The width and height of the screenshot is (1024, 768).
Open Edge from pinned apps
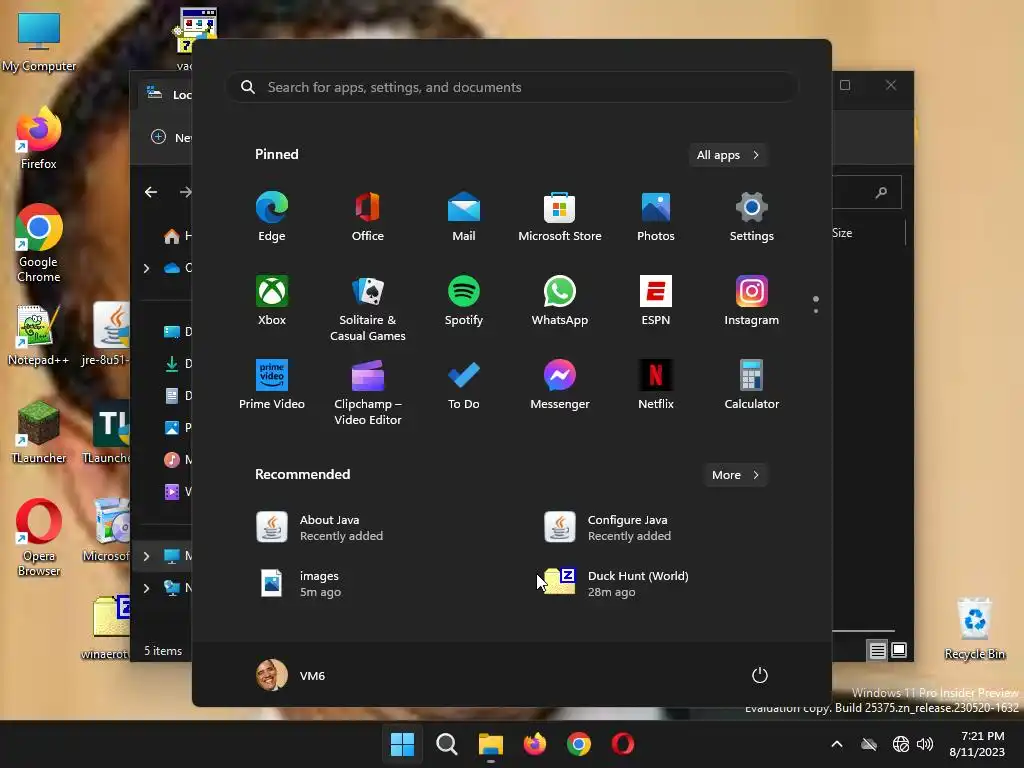[272, 217]
